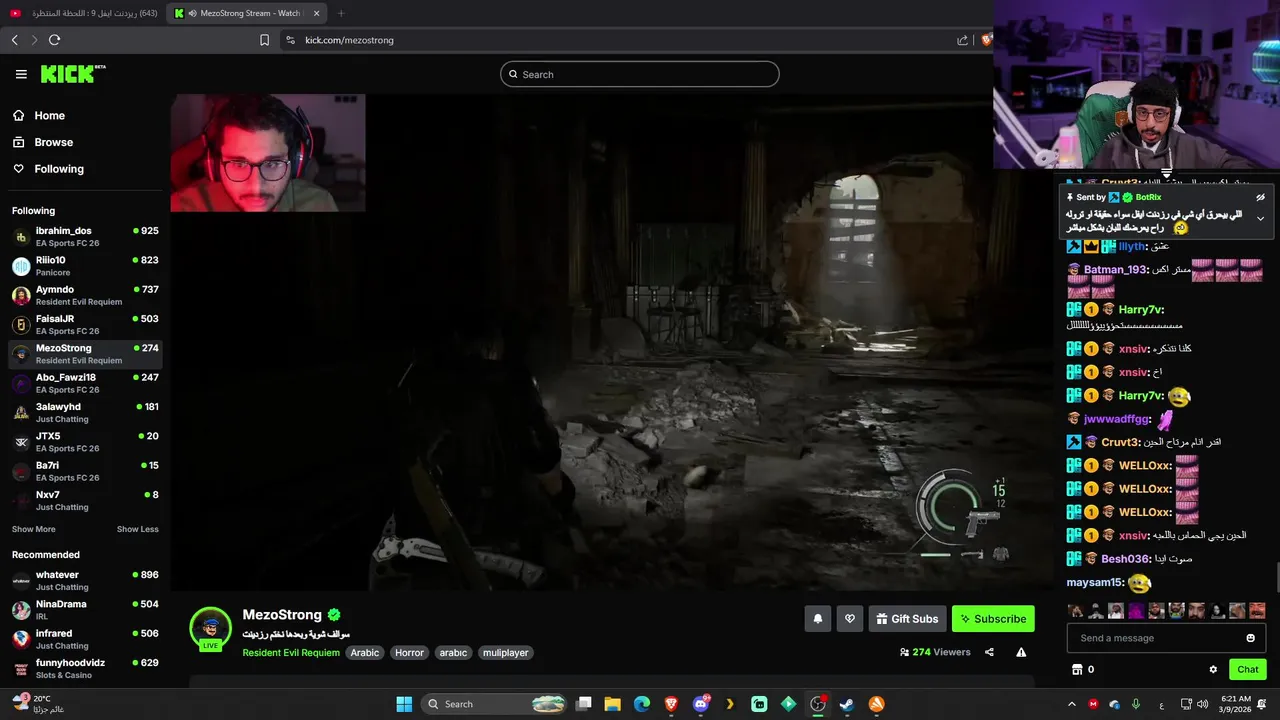
Task: Open the ibrahim_dos channel in sidebar
Action: [x=85, y=237]
